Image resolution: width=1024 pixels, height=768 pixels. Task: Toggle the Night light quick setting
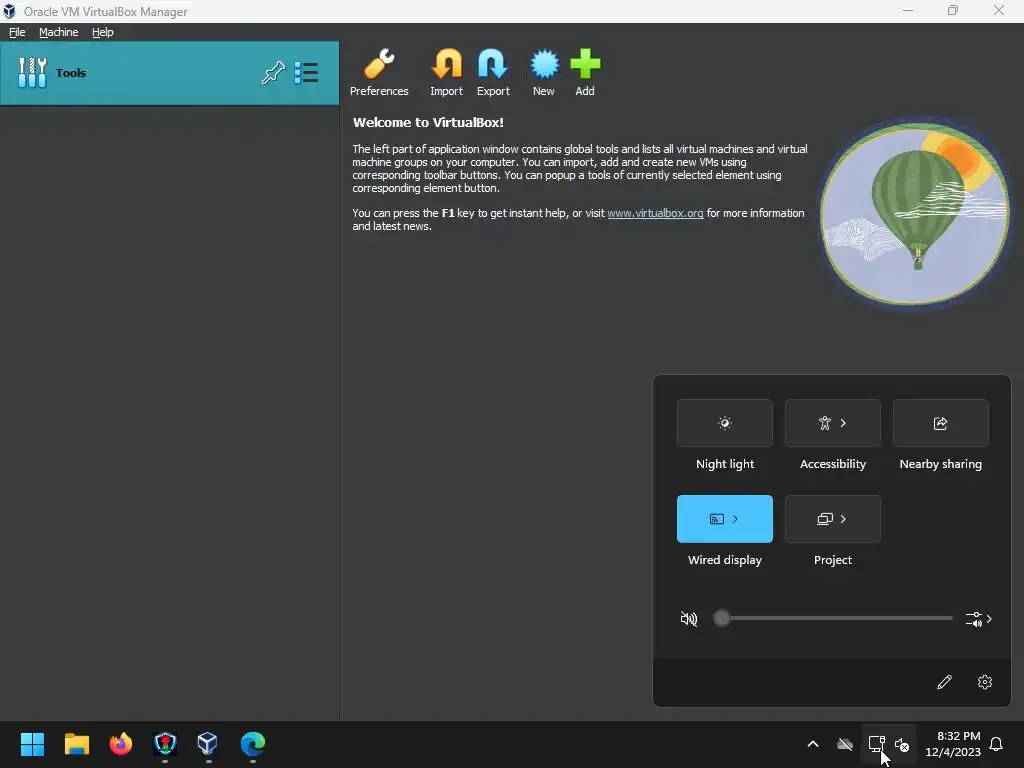[x=725, y=423]
